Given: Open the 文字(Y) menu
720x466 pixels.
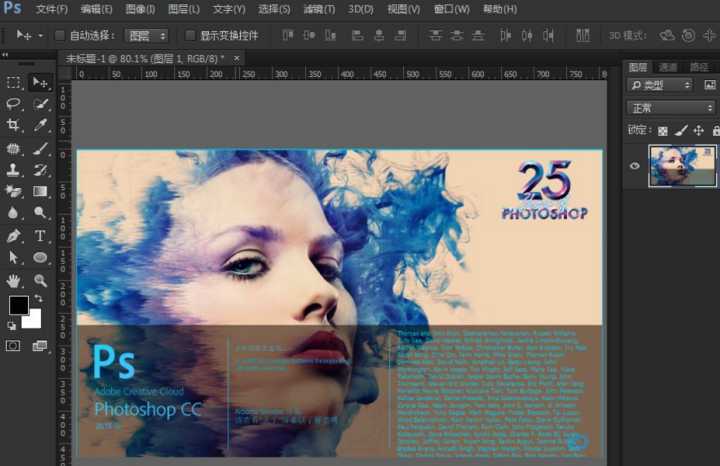Looking at the screenshot, I should (229, 9).
